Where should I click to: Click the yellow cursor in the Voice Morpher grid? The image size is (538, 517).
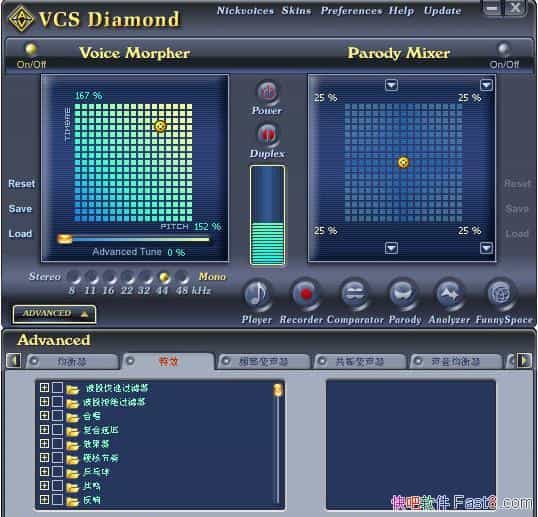pos(160,126)
